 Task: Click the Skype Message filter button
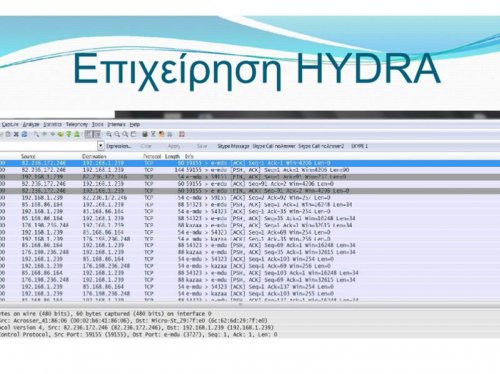(x=233, y=146)
